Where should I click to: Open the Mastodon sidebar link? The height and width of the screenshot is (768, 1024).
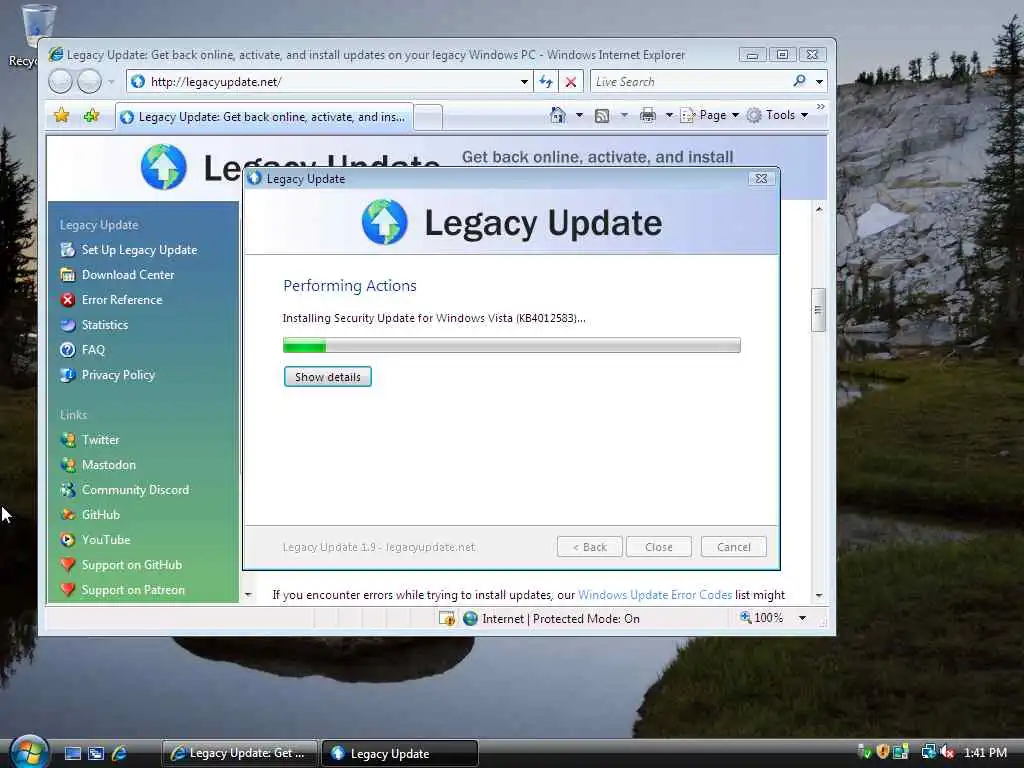108,465
